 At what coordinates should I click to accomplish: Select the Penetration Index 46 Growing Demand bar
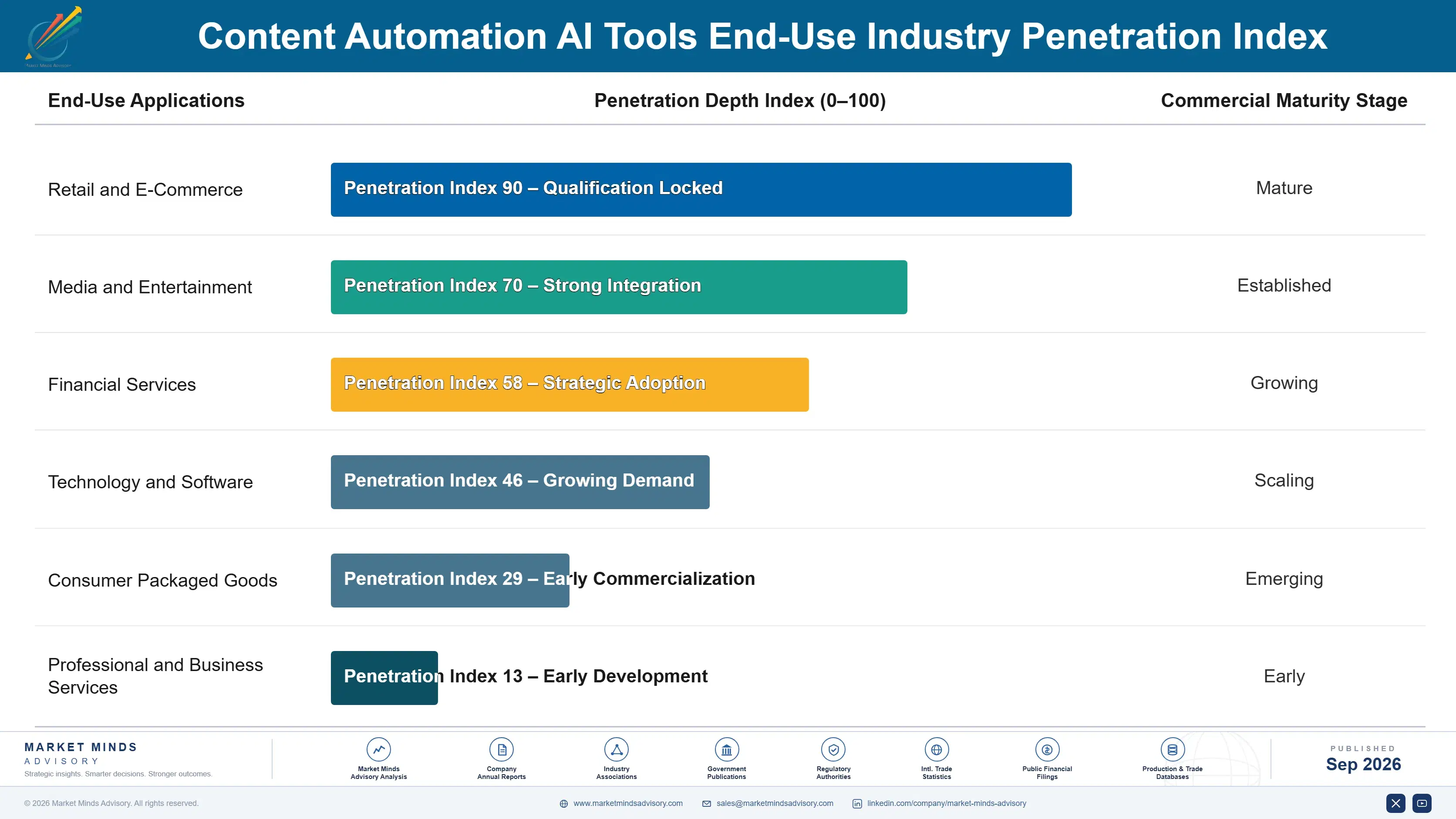(520, 482)
